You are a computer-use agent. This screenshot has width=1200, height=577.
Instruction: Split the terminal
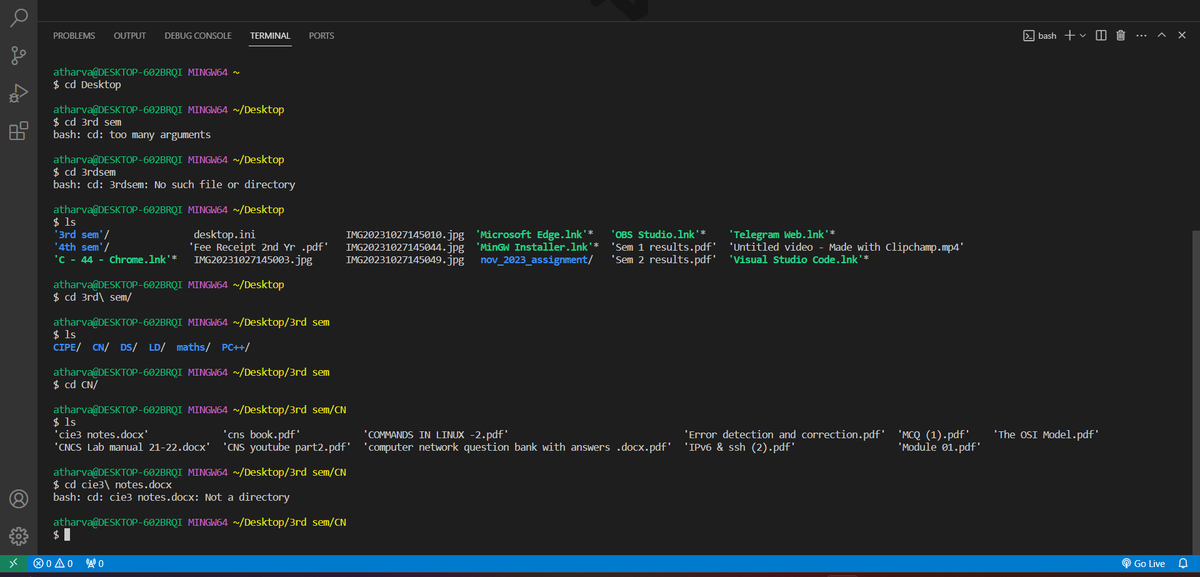pos(1101,35)
